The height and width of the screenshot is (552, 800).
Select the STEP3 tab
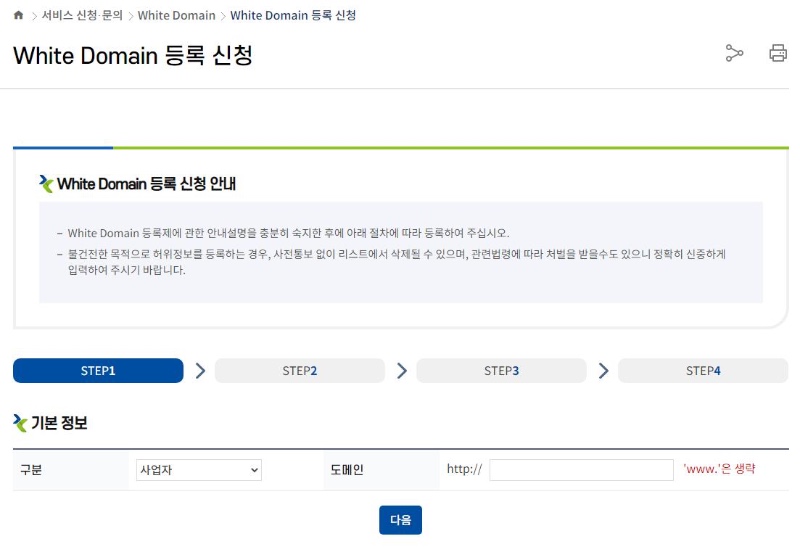(501, 371)
